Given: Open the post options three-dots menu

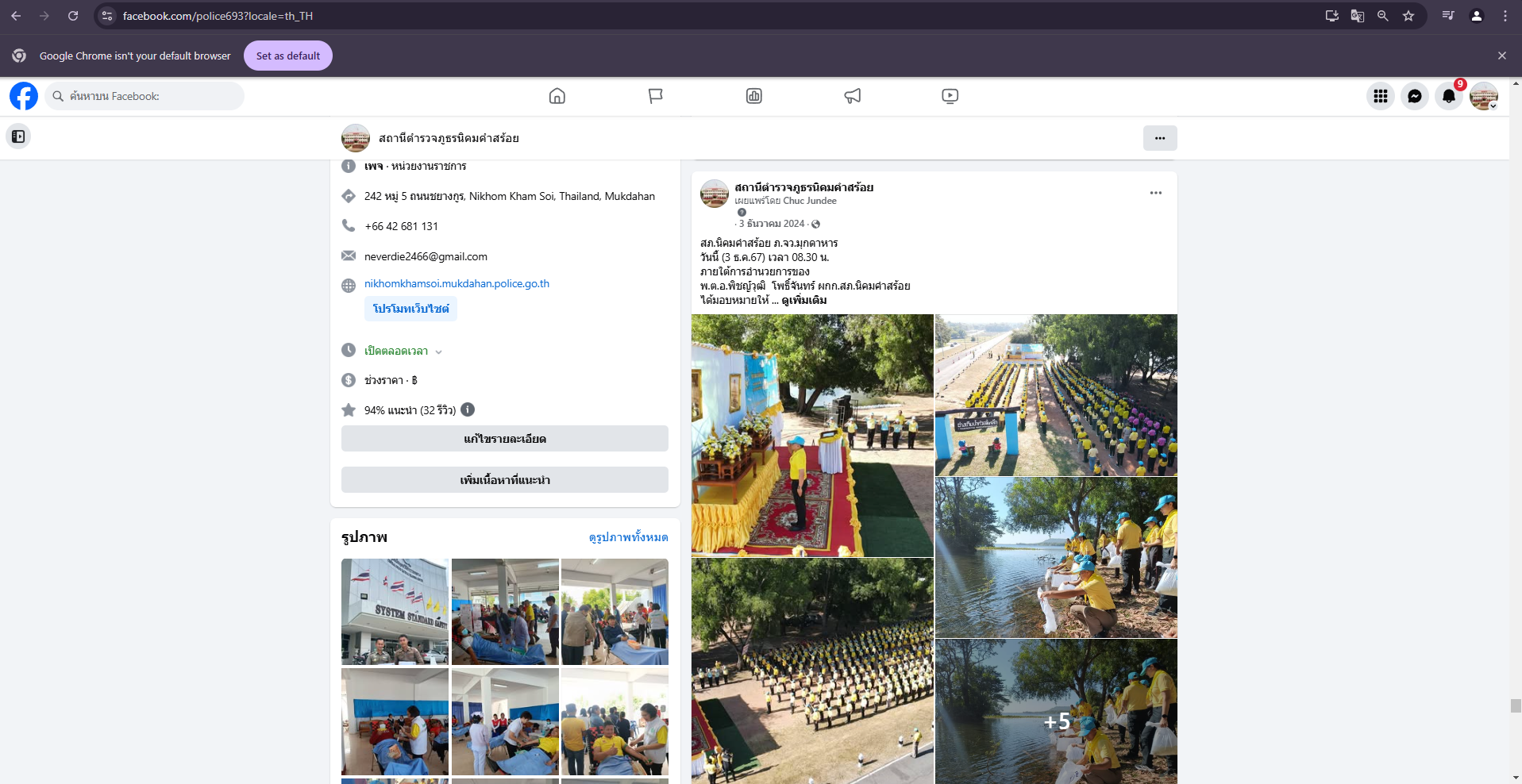Looking at the screenshot, I should tap(1155, 193).
